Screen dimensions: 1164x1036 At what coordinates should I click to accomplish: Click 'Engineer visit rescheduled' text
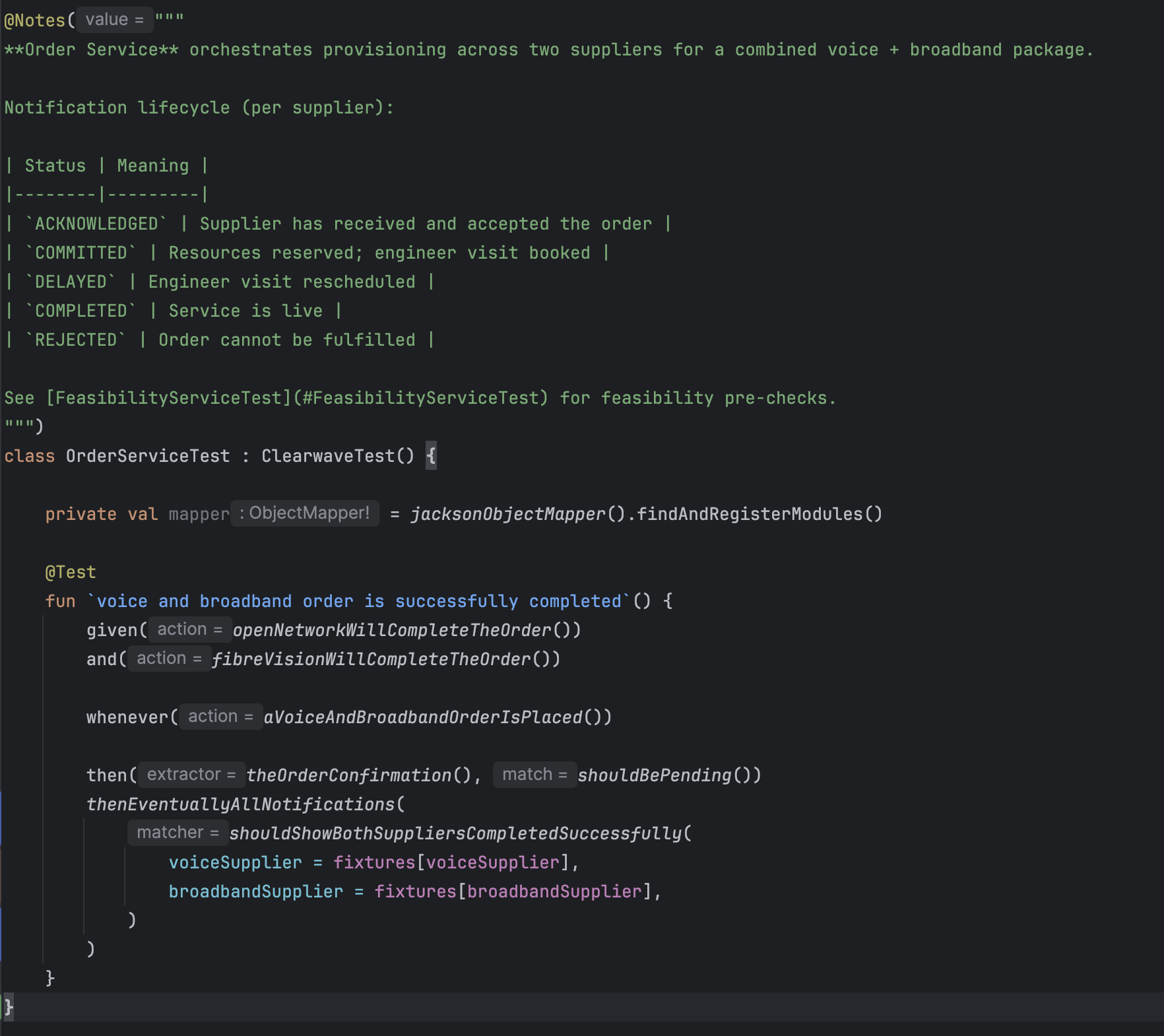(282, 282)
